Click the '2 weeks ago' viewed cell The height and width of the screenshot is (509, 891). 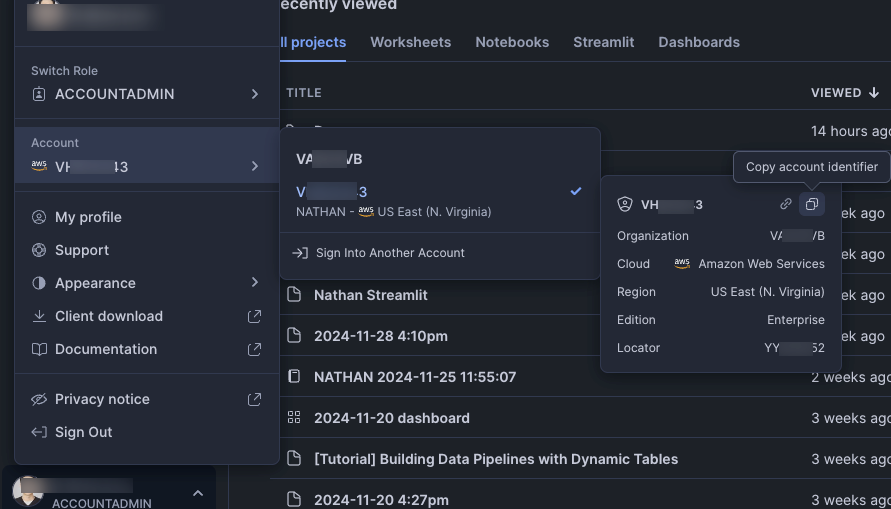point(851,377)
